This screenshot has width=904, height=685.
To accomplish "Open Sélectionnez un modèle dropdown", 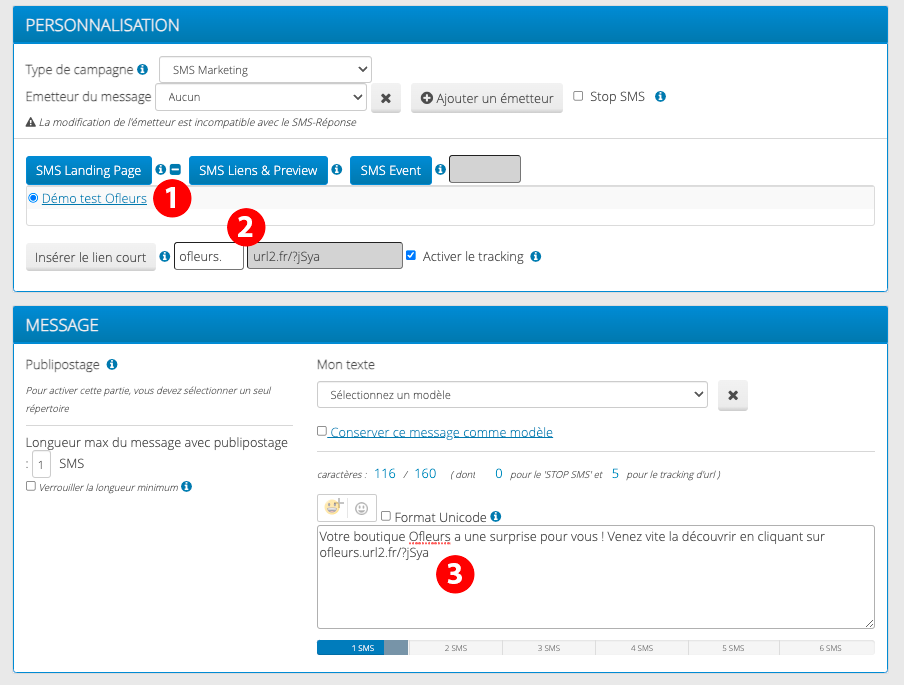I will (x=513, y=394).
